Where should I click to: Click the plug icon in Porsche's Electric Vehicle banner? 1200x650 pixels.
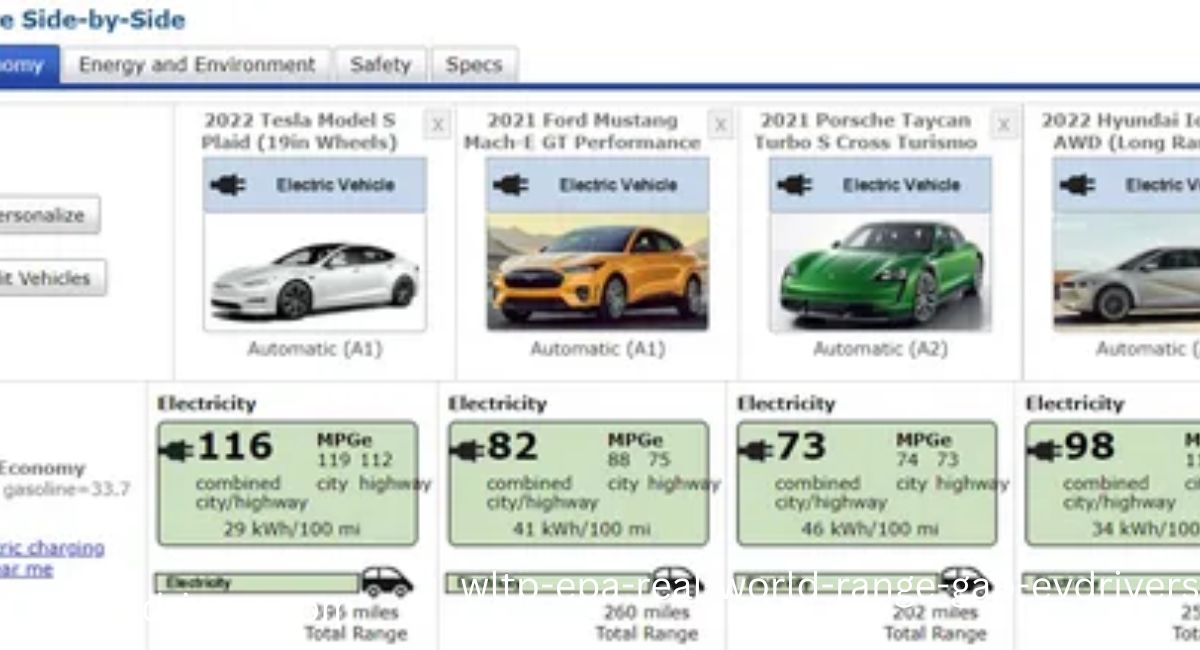click(794, 185)
